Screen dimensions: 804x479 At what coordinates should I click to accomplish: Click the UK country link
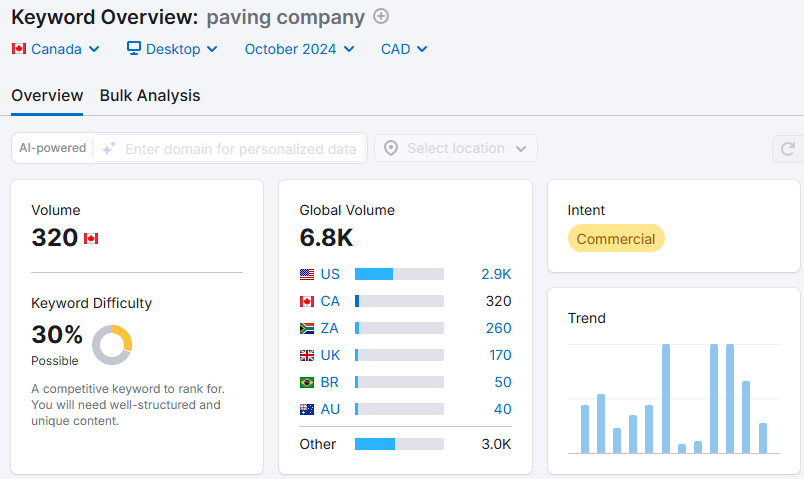point(330,355)
